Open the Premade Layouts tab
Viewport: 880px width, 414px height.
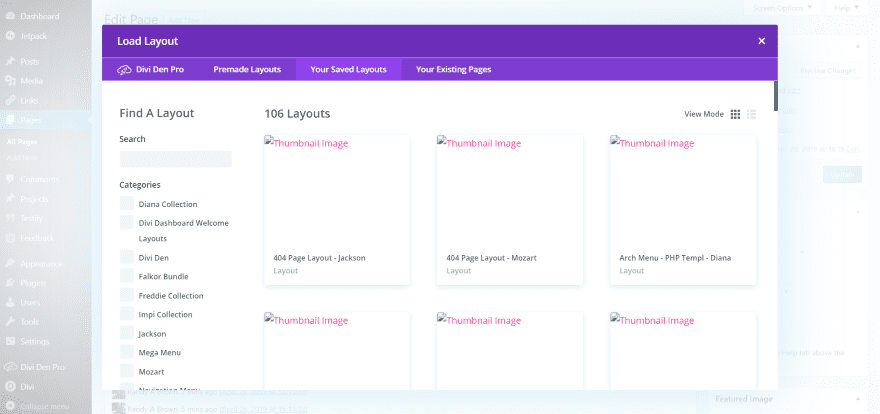point(247,70)
